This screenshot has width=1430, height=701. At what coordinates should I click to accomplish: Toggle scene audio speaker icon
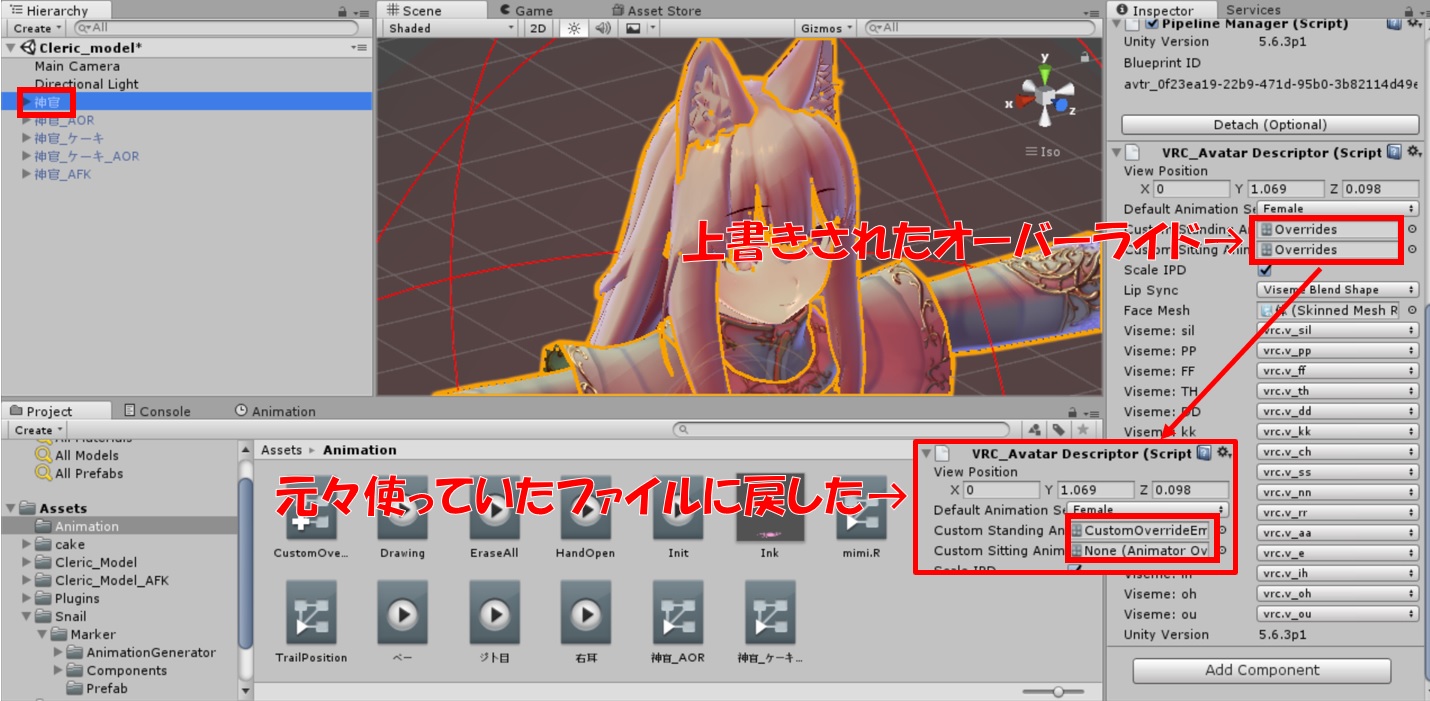pyautogui.click(x=602, y=28)
